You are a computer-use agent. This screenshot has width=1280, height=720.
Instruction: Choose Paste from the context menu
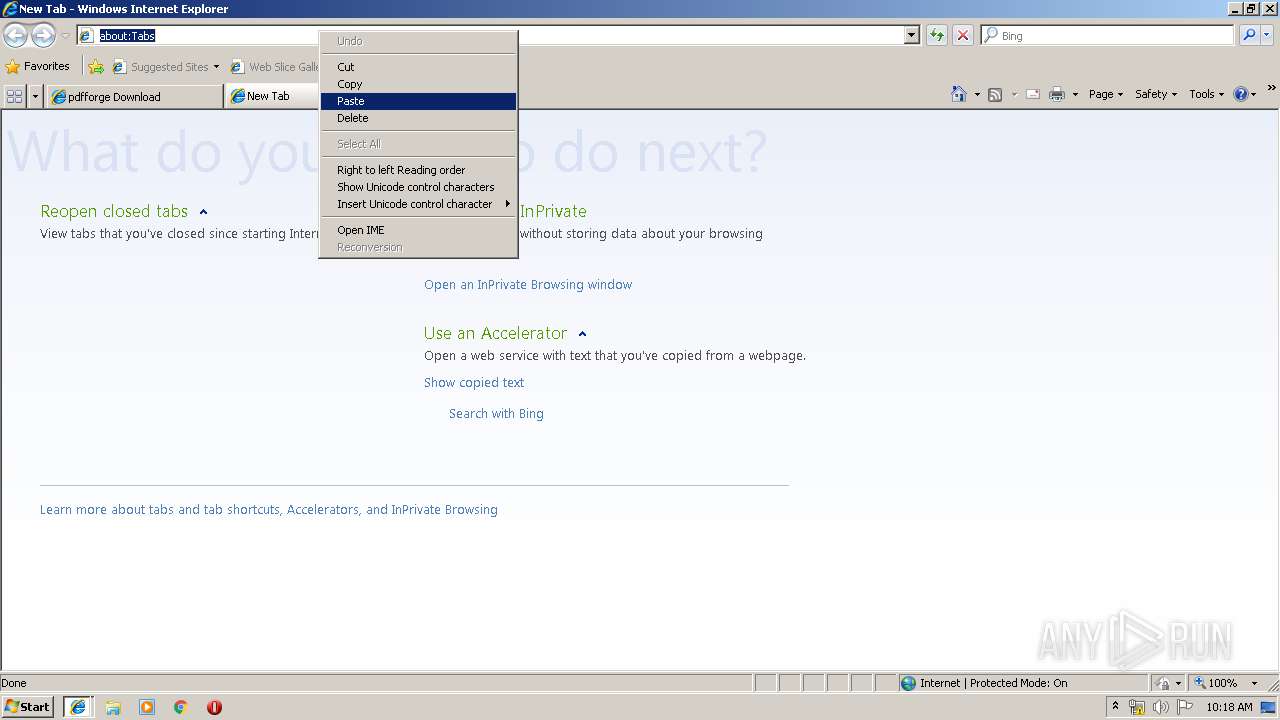tap(418, 101)
